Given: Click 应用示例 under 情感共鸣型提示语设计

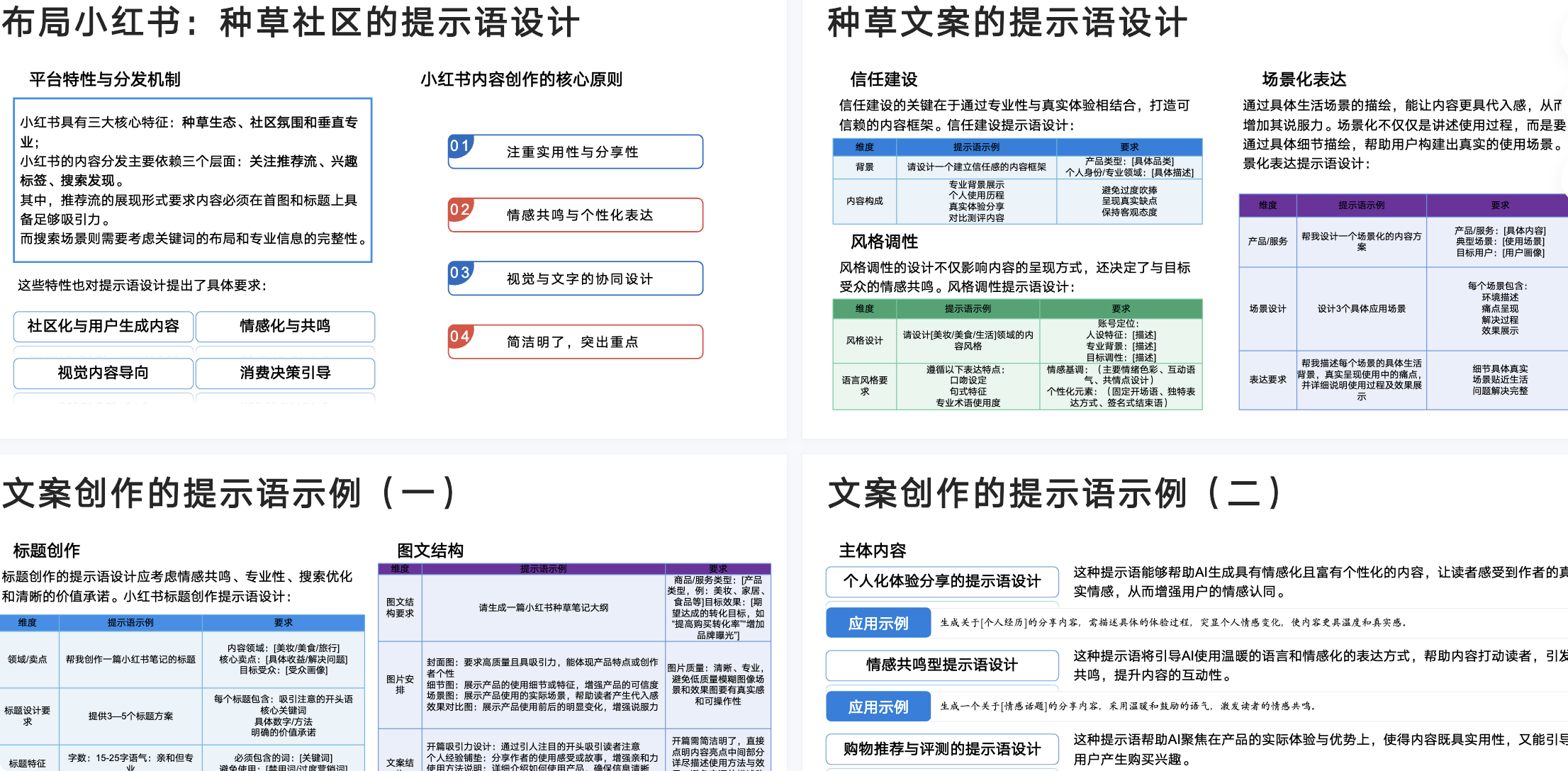Looking at the screenshot, I should (878, 706).
